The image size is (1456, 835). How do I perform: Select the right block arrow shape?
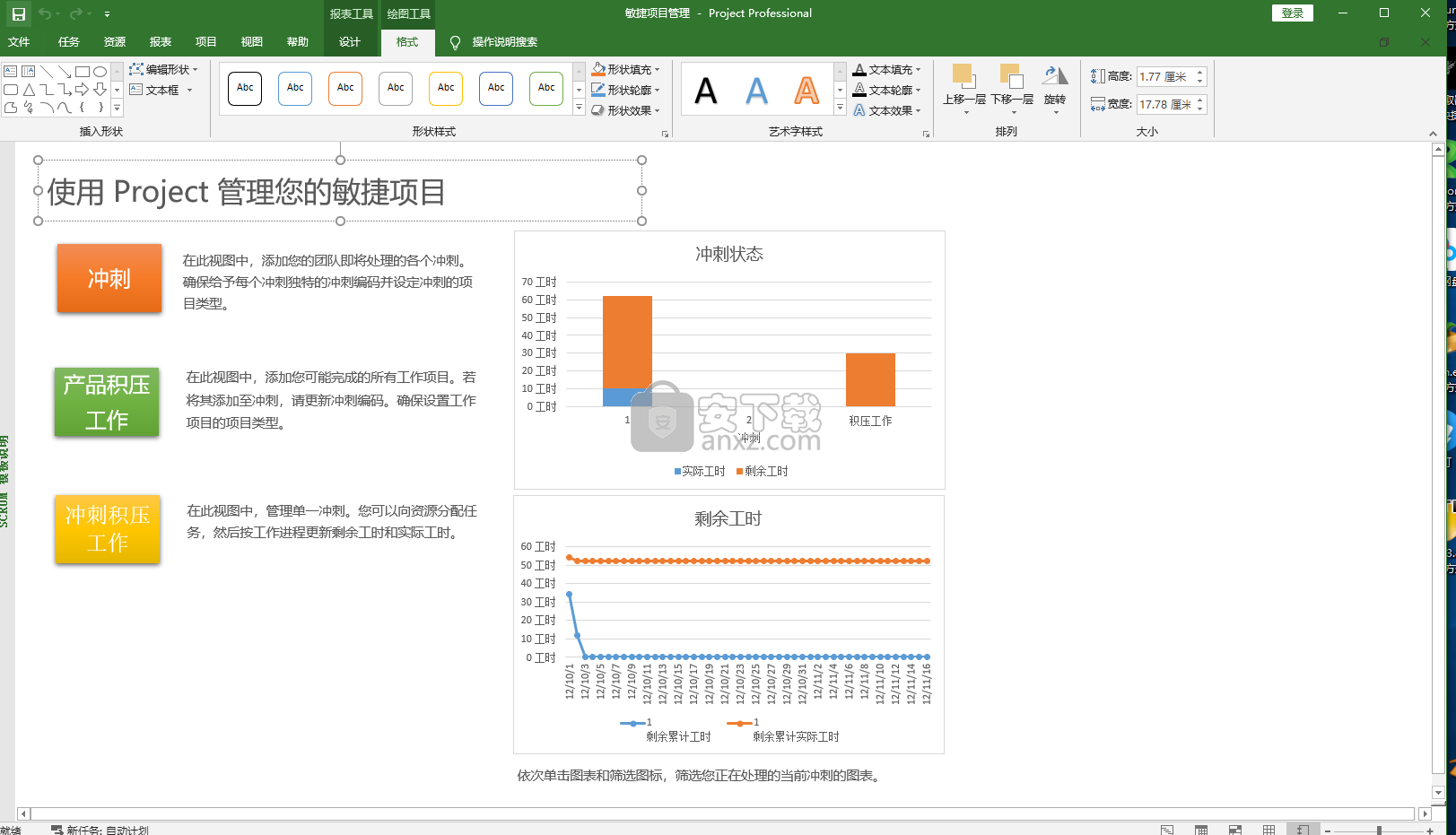(x=83, y=89)
